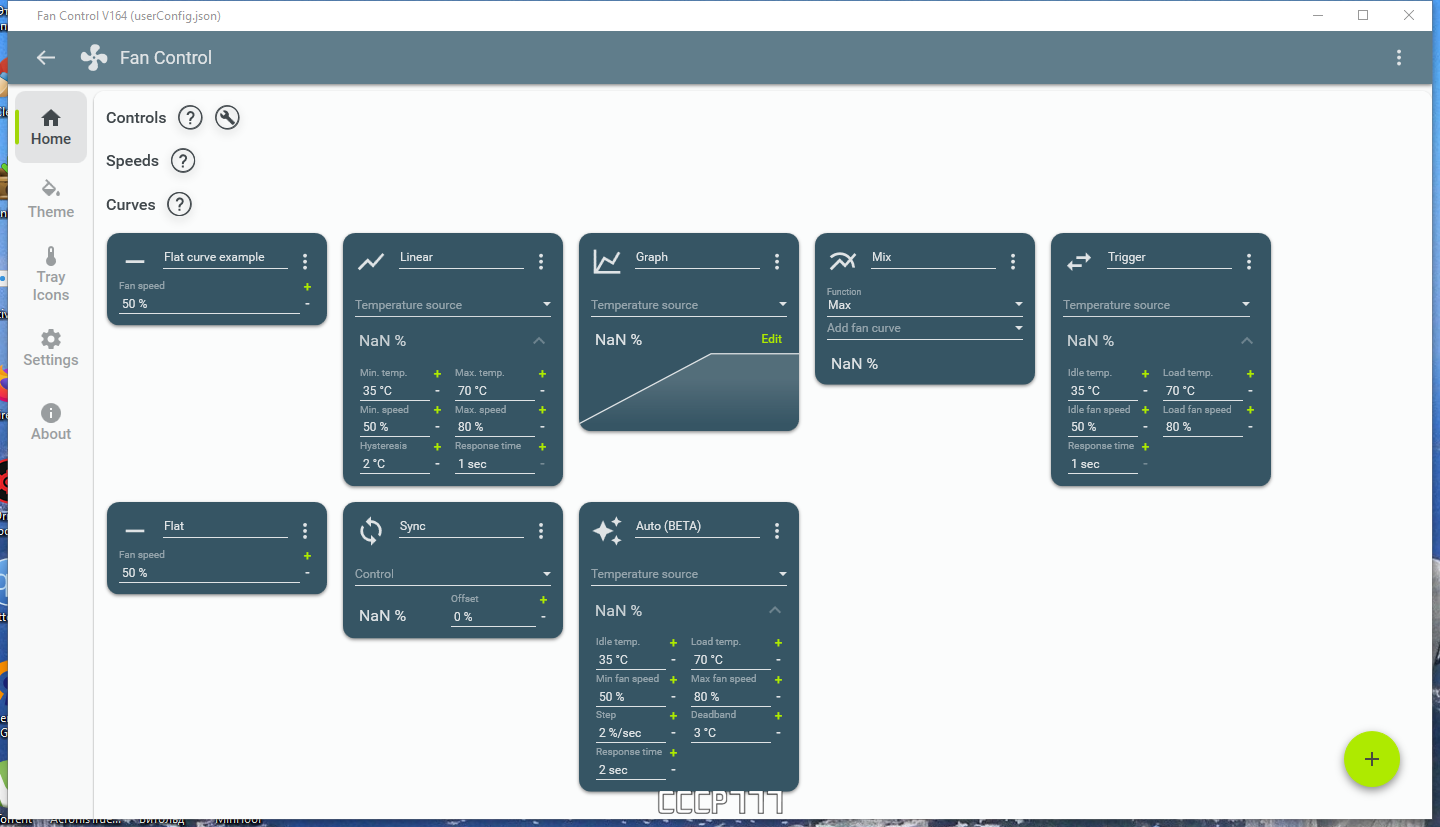This screenshot has height=827, width=1440.
Task: Collapse Linear card details chevron
Action: [x=539, y=341]
